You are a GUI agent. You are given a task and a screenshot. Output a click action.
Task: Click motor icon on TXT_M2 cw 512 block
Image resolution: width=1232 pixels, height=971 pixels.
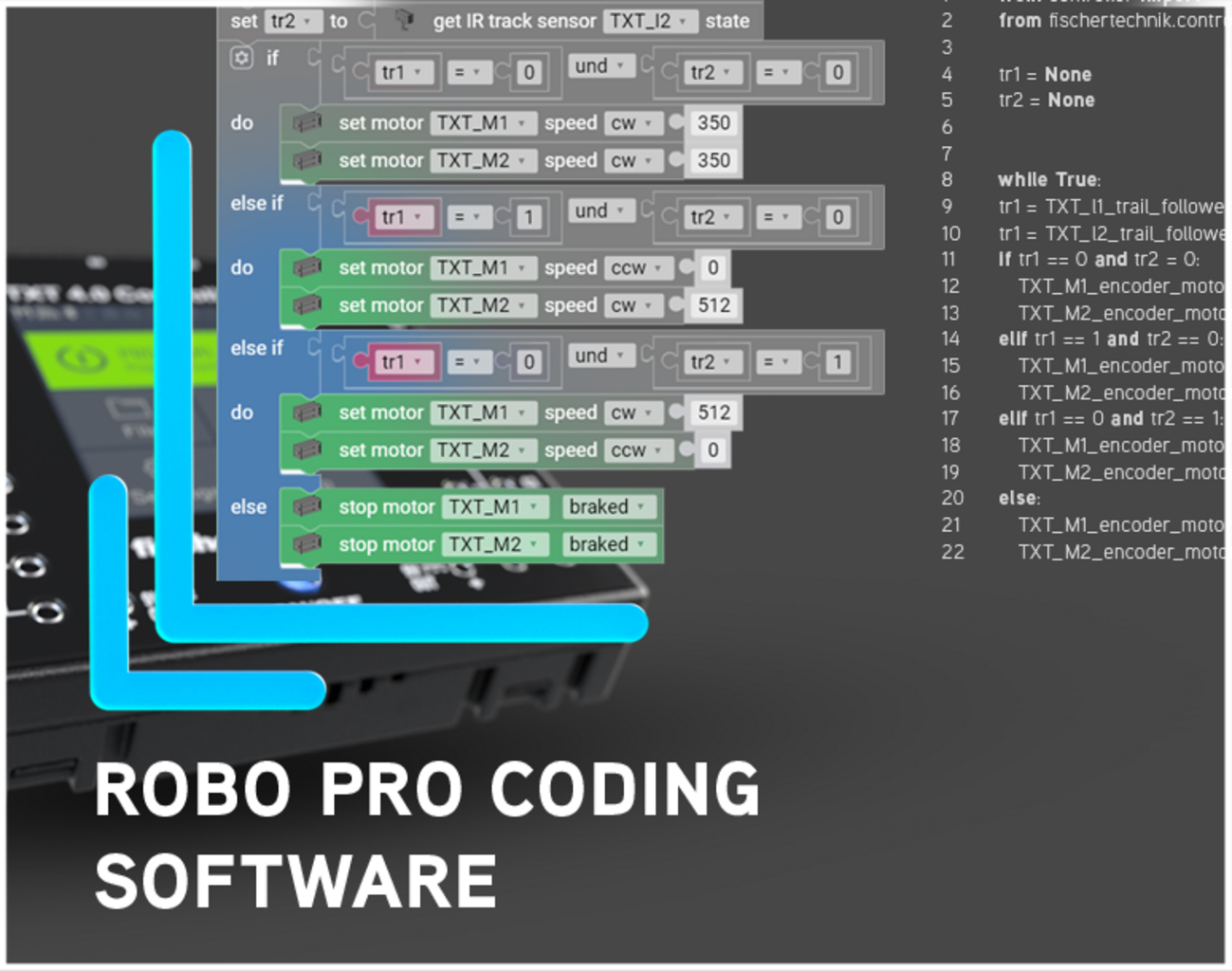click(306, 305)
